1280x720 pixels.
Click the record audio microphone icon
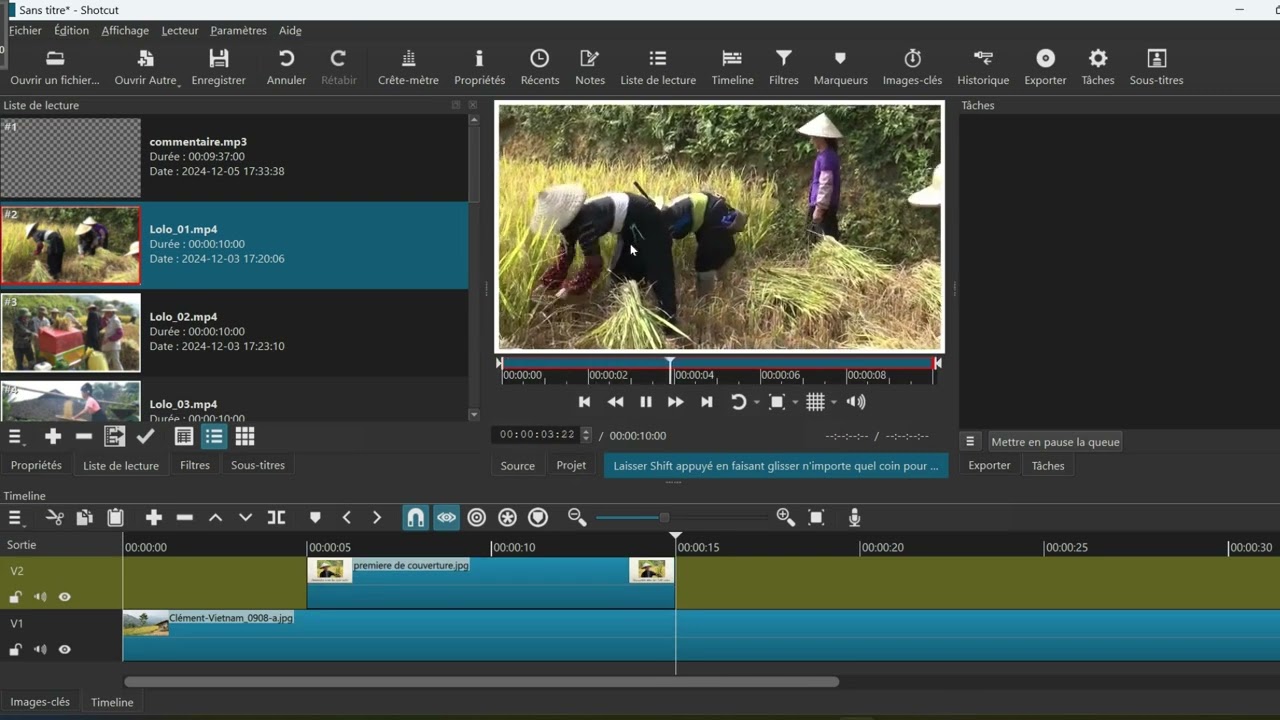[x=854, y=517]
